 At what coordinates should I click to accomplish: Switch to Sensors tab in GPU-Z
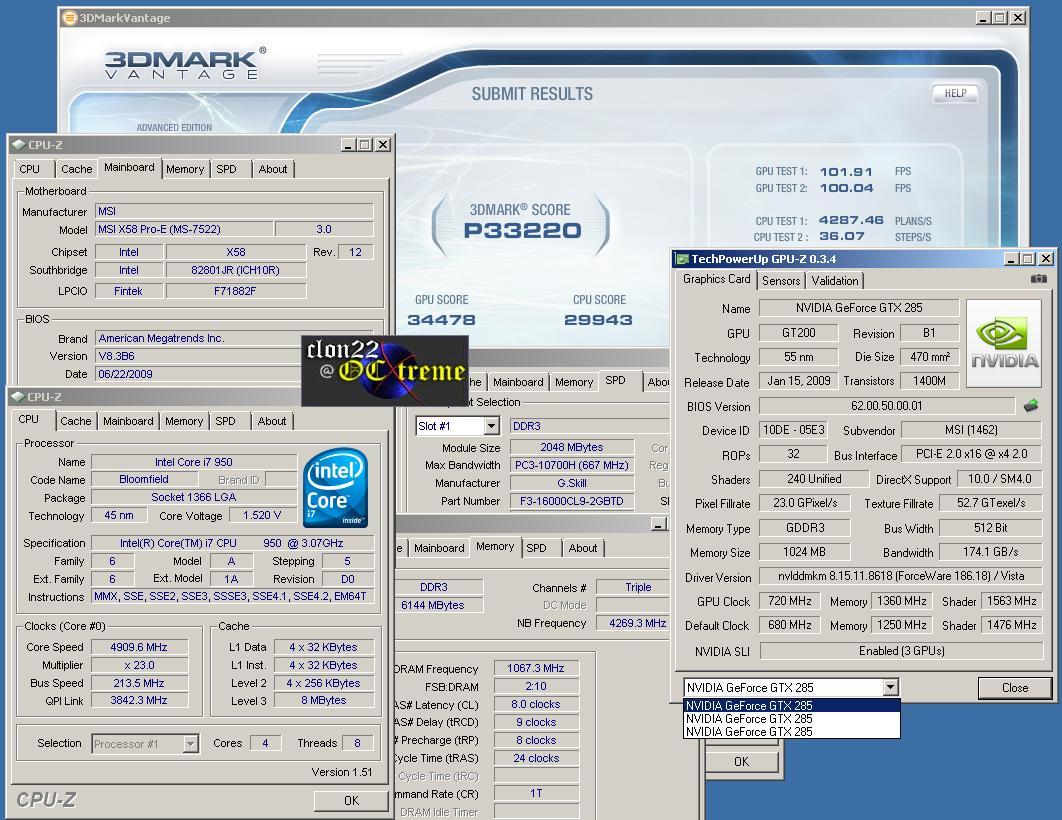pyautogui.click(x=781, y=280)
